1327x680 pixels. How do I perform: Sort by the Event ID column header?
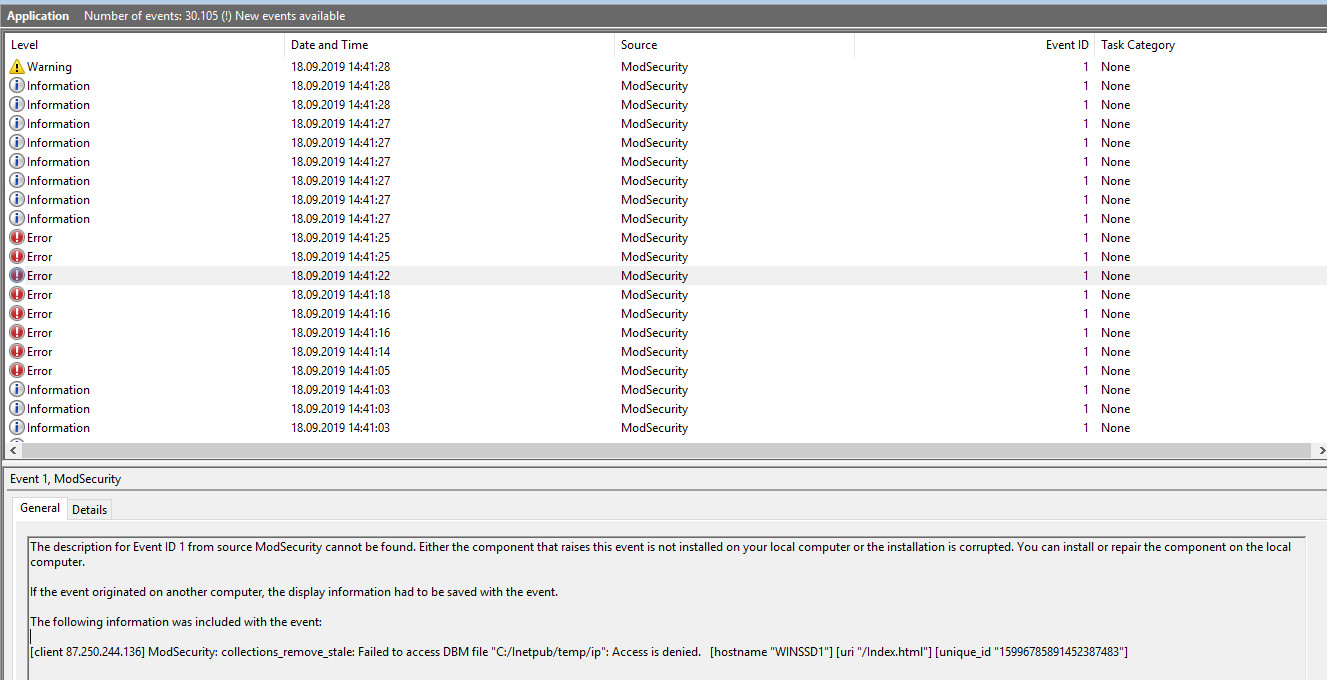pos(975,45)
